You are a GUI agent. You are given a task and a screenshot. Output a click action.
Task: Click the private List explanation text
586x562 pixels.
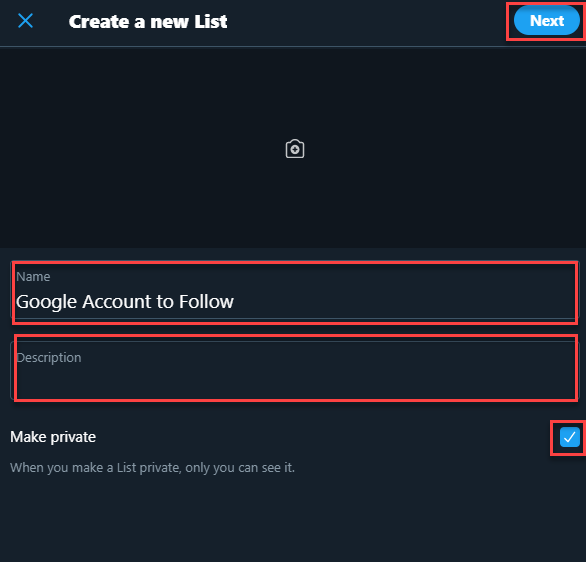coord(152,467)
